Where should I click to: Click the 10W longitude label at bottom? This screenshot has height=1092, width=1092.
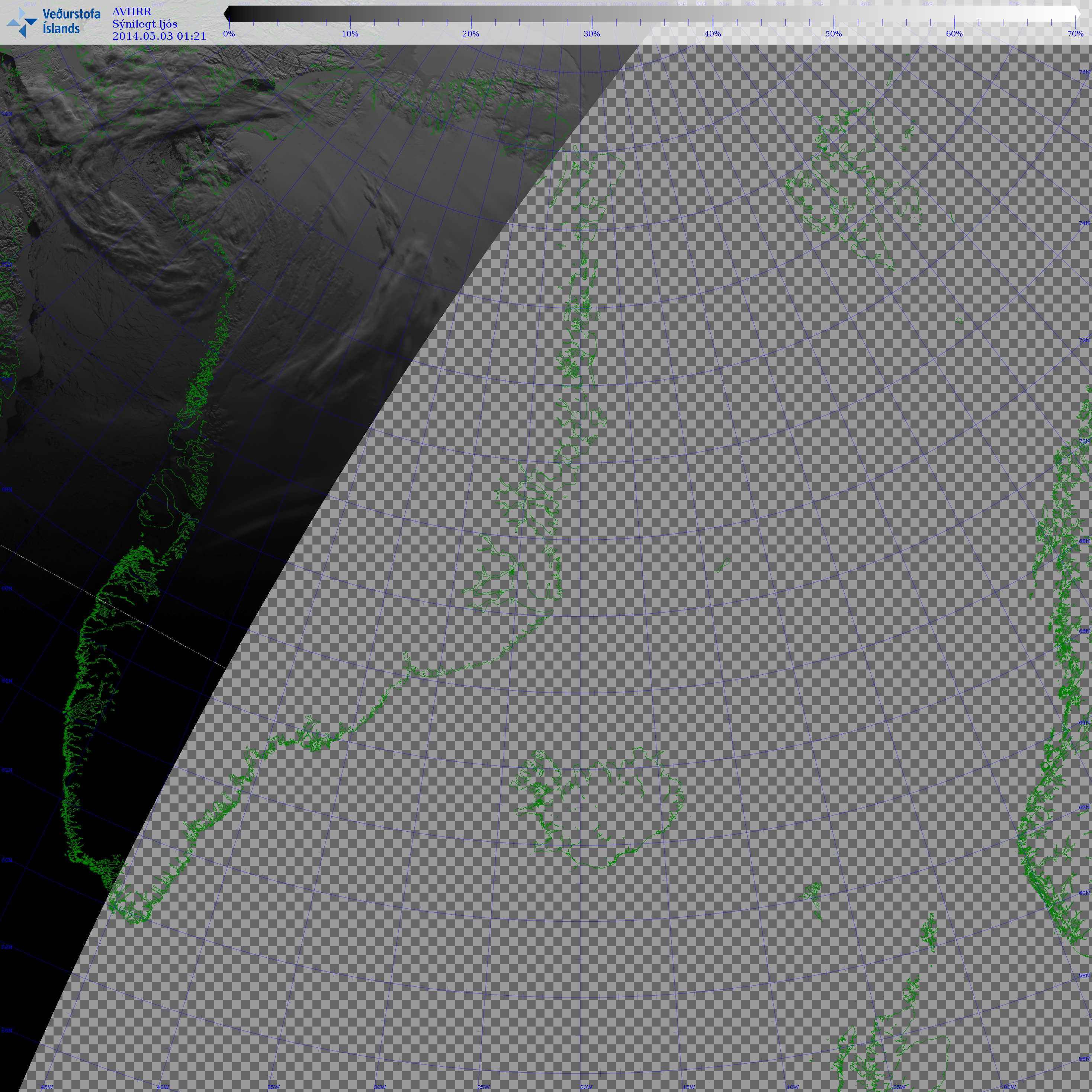point(793,1087)
